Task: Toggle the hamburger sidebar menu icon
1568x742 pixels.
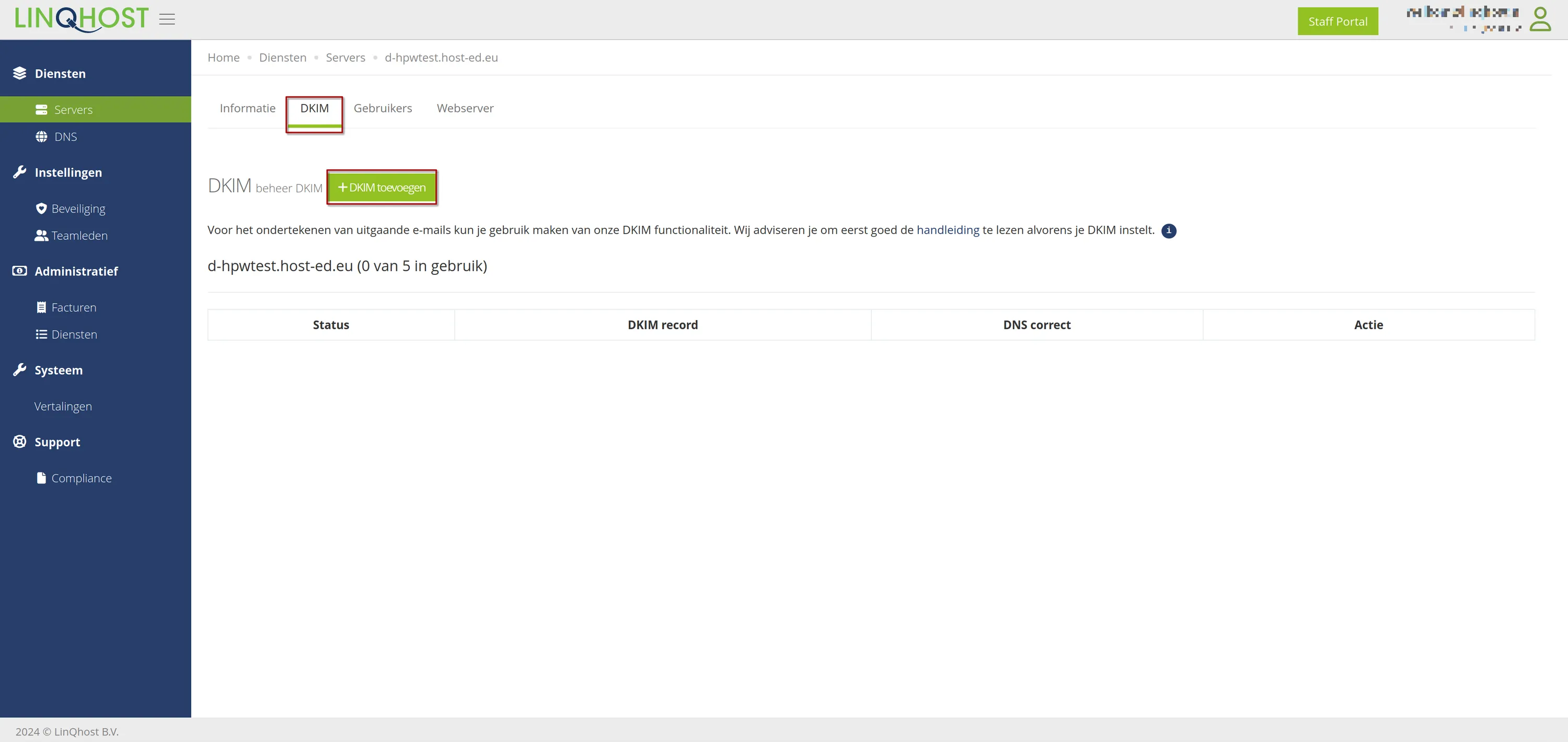Action: 167,19
